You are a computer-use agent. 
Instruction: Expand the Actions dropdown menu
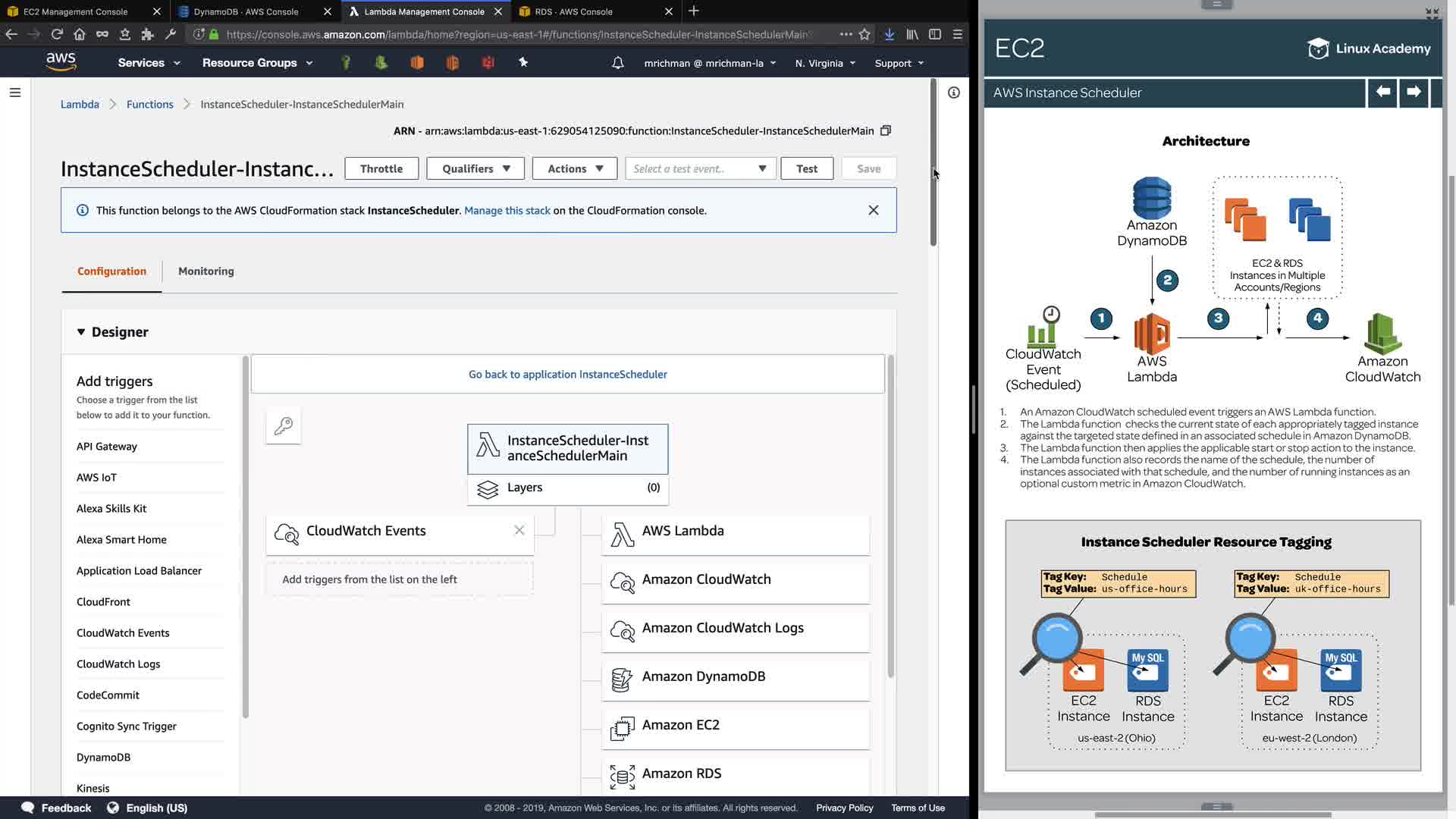pos(575,168)
